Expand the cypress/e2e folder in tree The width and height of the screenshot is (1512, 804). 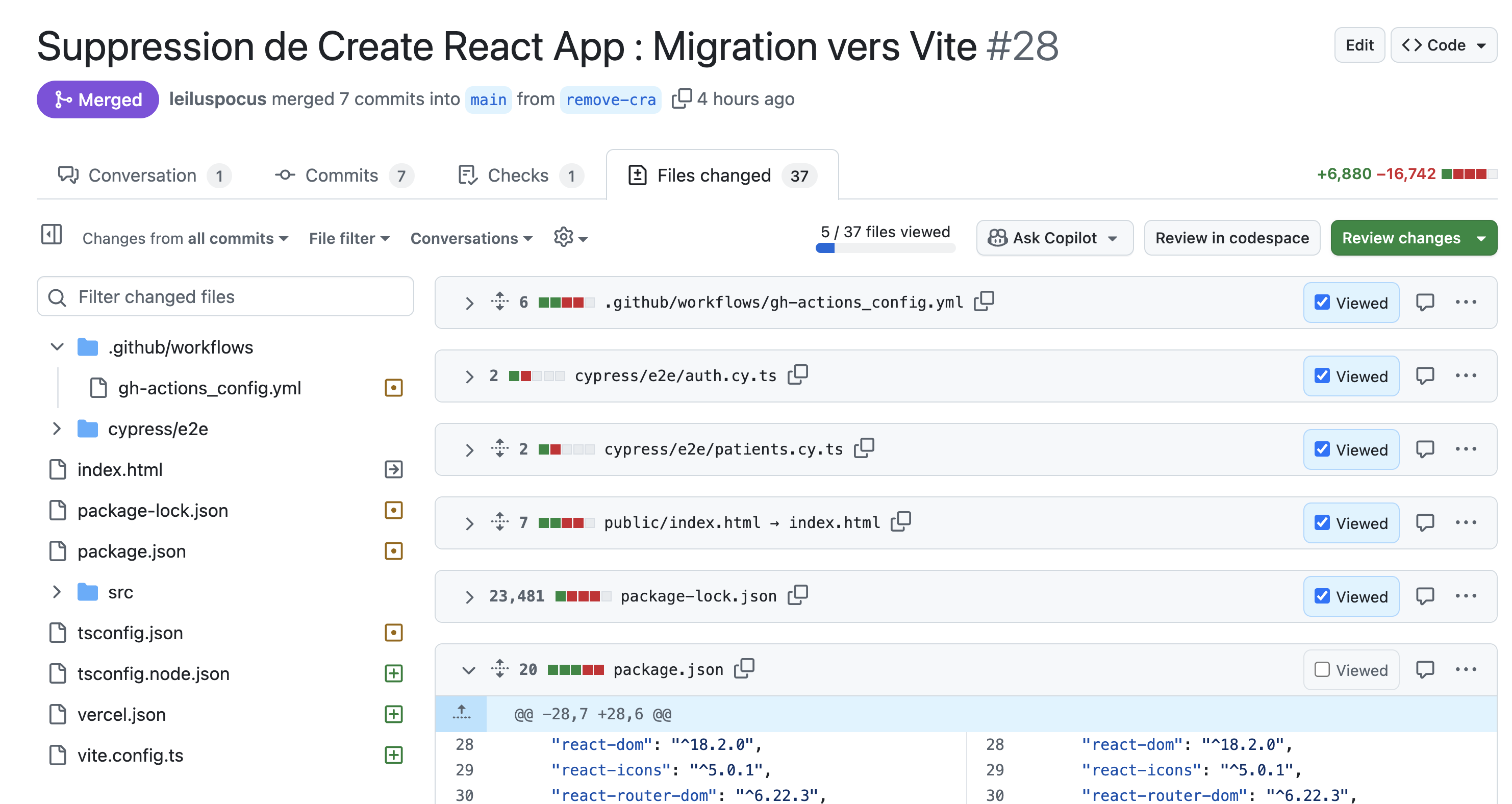click(56, 429)
